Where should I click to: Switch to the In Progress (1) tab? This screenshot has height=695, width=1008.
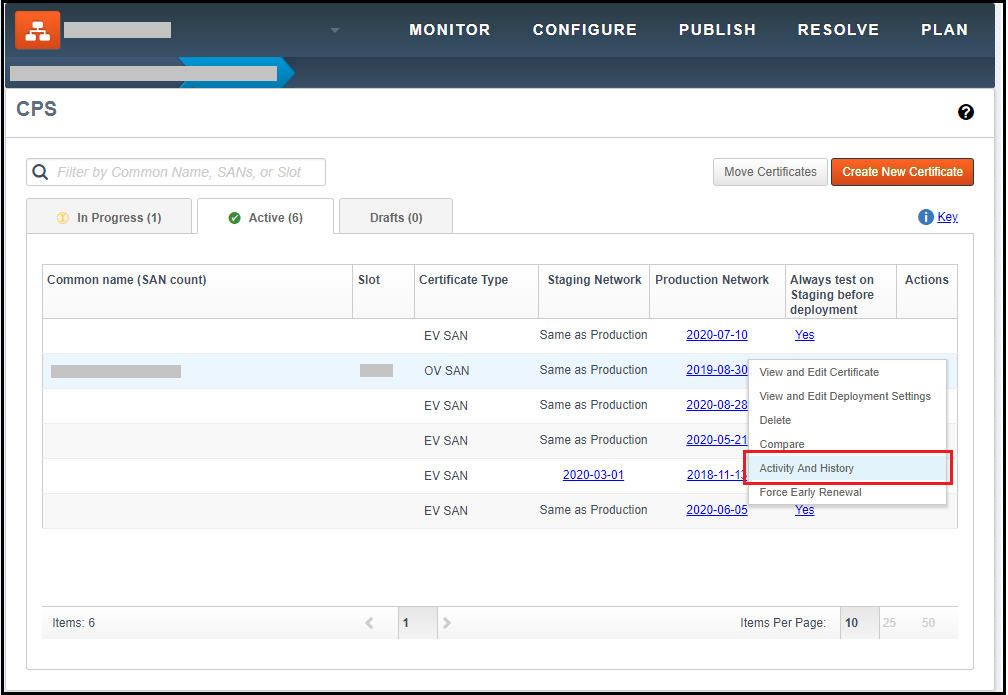(109, 217)
